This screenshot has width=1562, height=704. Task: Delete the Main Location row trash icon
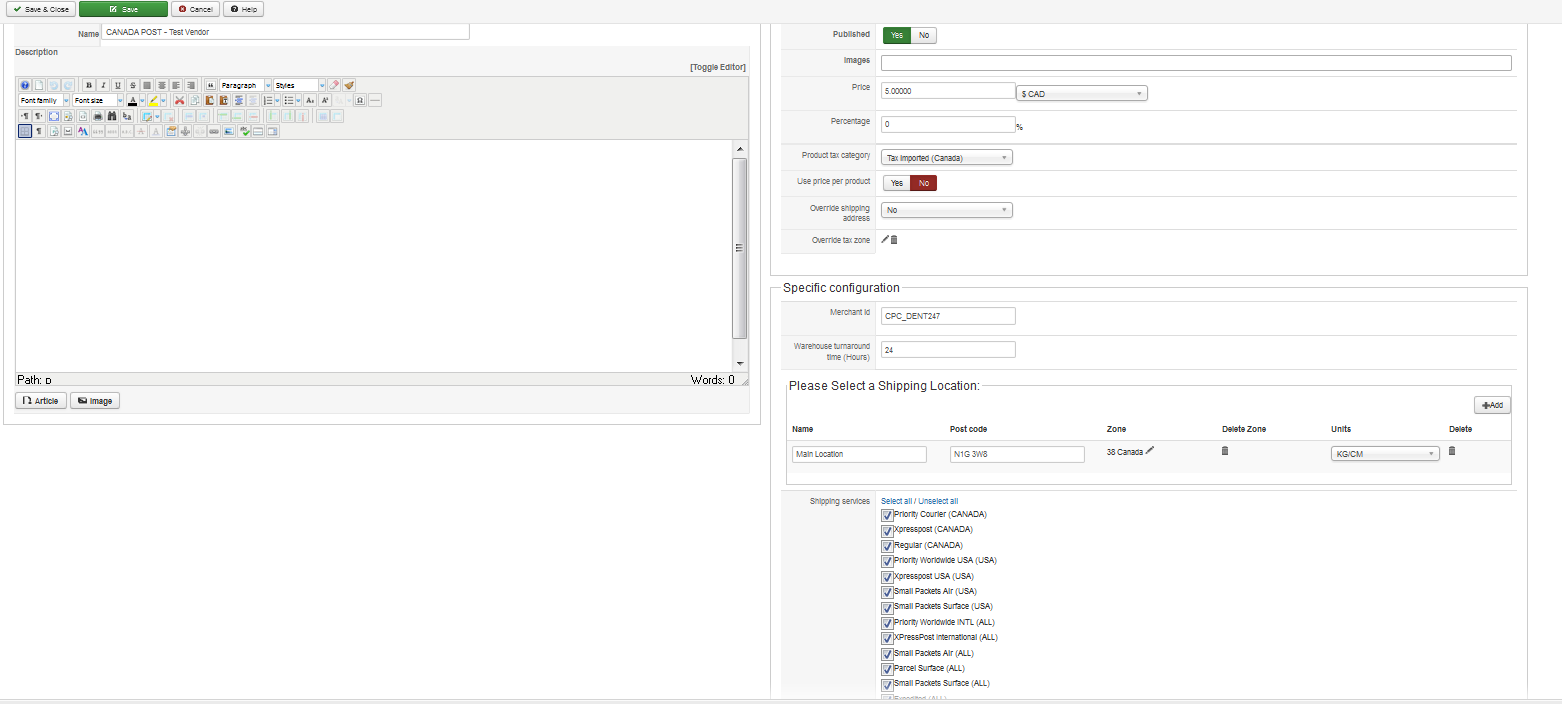[1452, 451]
